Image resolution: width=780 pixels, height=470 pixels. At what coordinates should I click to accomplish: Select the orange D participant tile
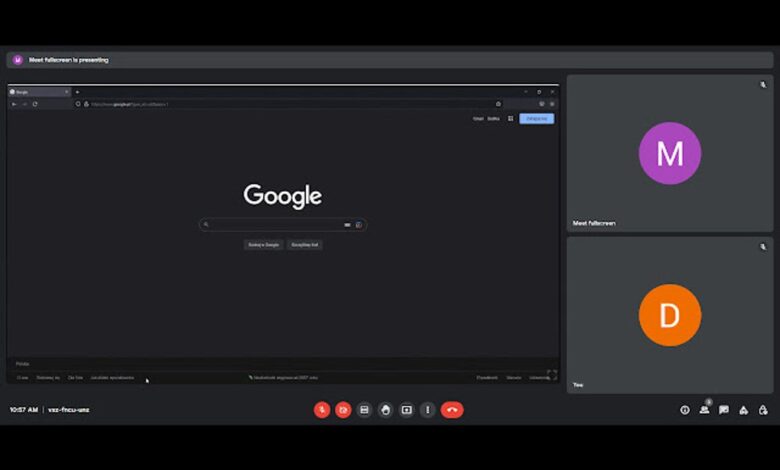669,315
